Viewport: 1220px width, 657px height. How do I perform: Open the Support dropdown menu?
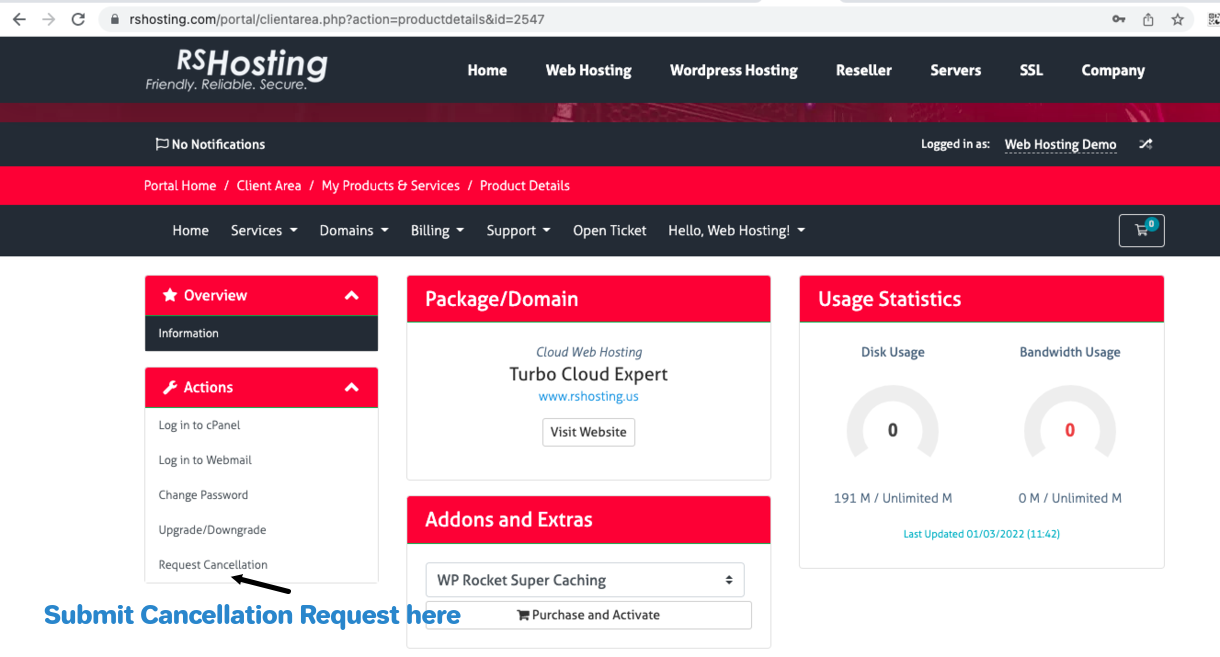(x=518, y=230)
